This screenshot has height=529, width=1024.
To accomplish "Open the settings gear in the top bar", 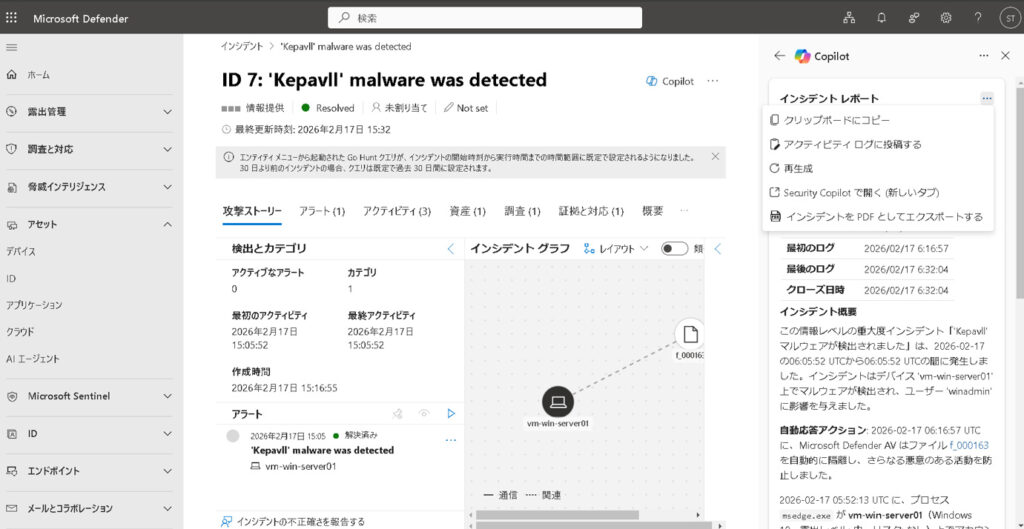I will coord(945,18).
